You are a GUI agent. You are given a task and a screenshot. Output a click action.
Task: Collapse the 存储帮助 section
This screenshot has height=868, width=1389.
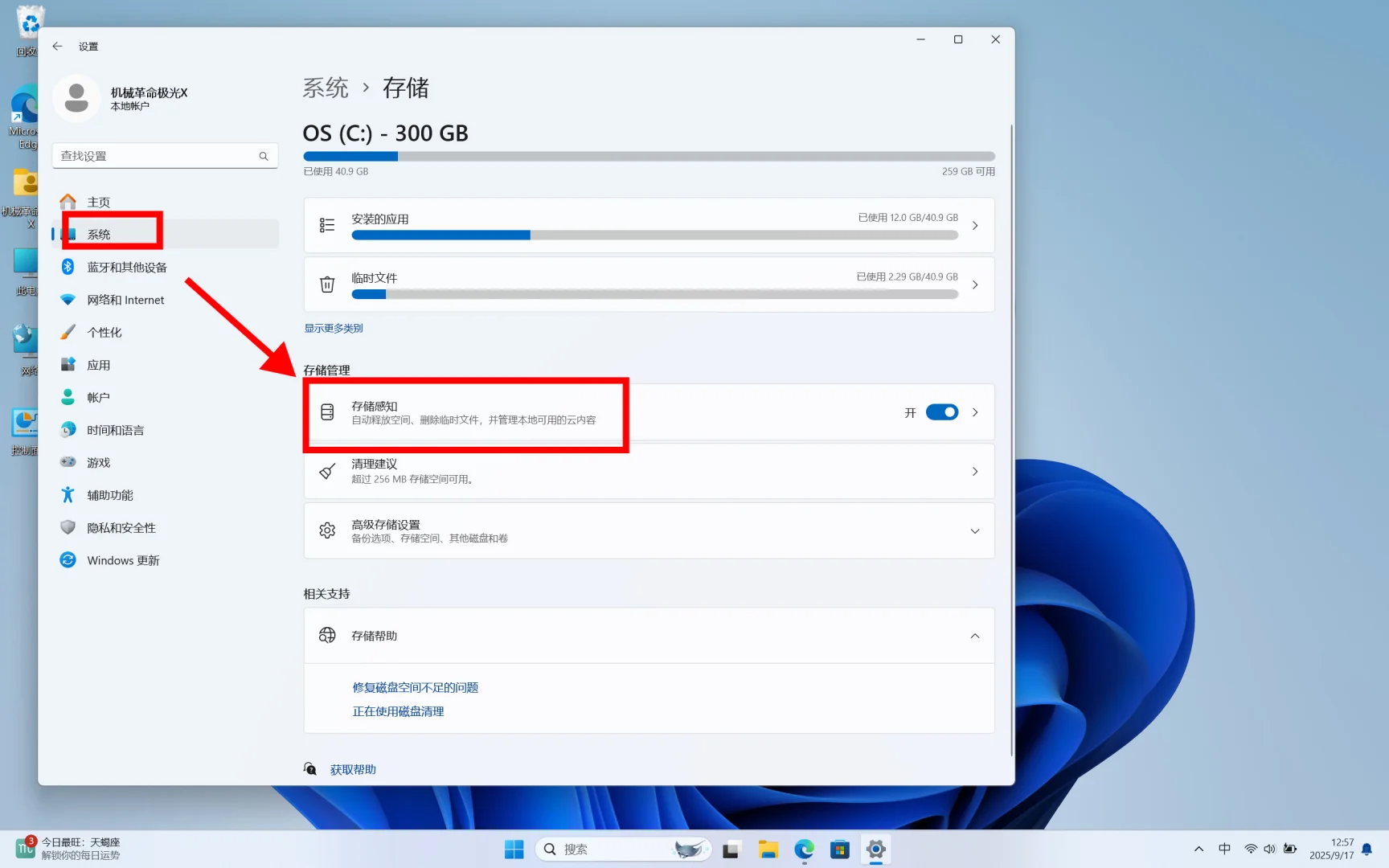click(975, 635)
